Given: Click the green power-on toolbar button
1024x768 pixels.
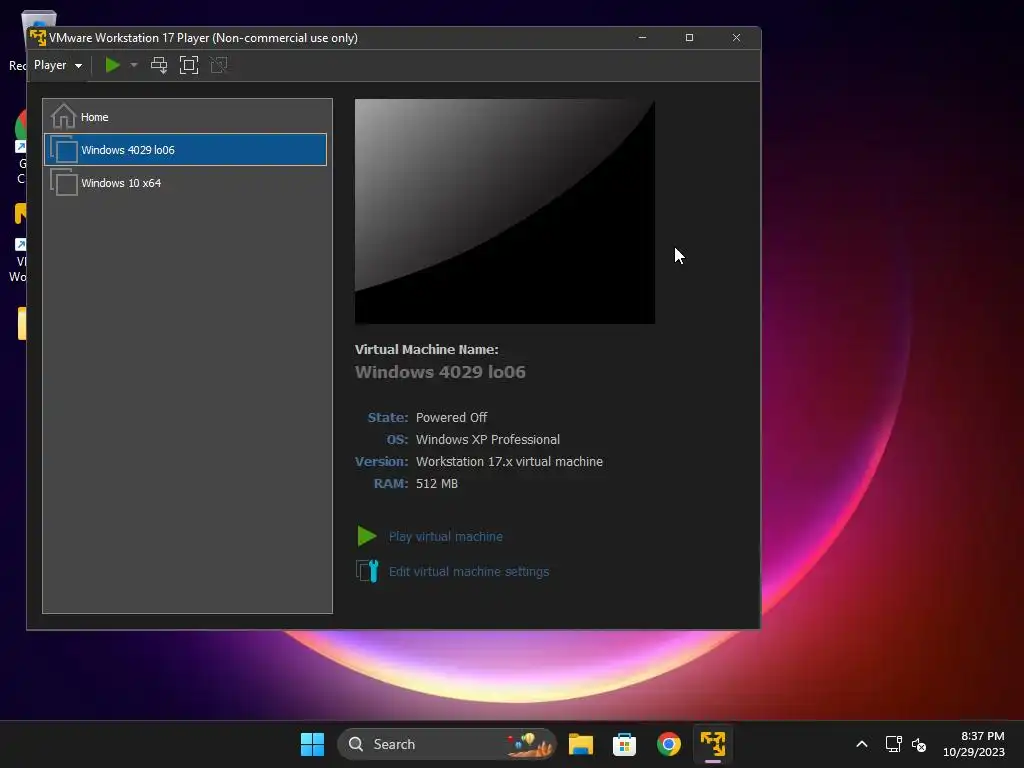Looking at the screenshot, I should pyautogui.click(x=112, y=65).
